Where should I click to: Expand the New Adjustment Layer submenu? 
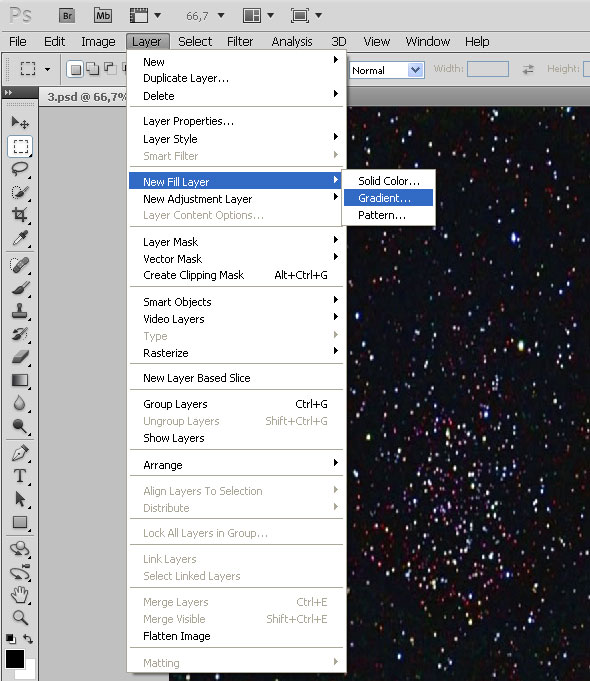pyautogui.click(x=237, y=199)
